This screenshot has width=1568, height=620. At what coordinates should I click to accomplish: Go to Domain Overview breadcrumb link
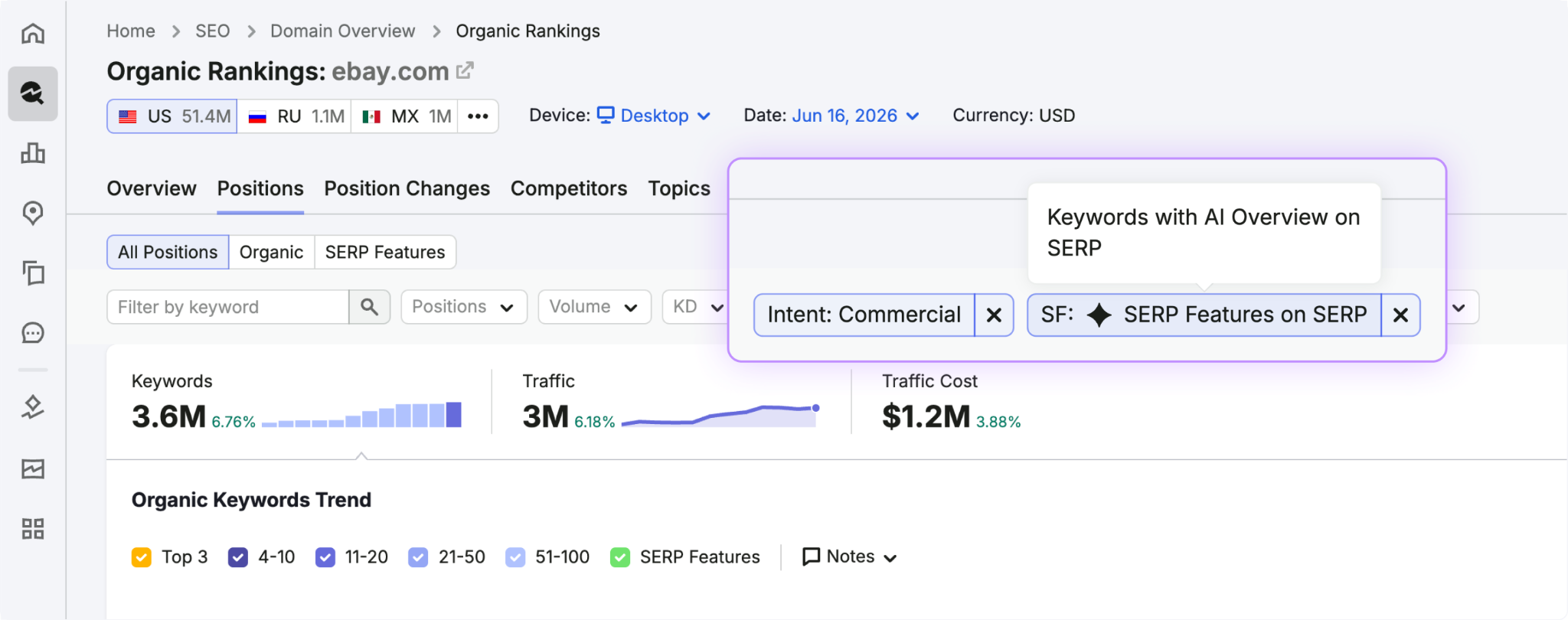(x=342, y=31)
